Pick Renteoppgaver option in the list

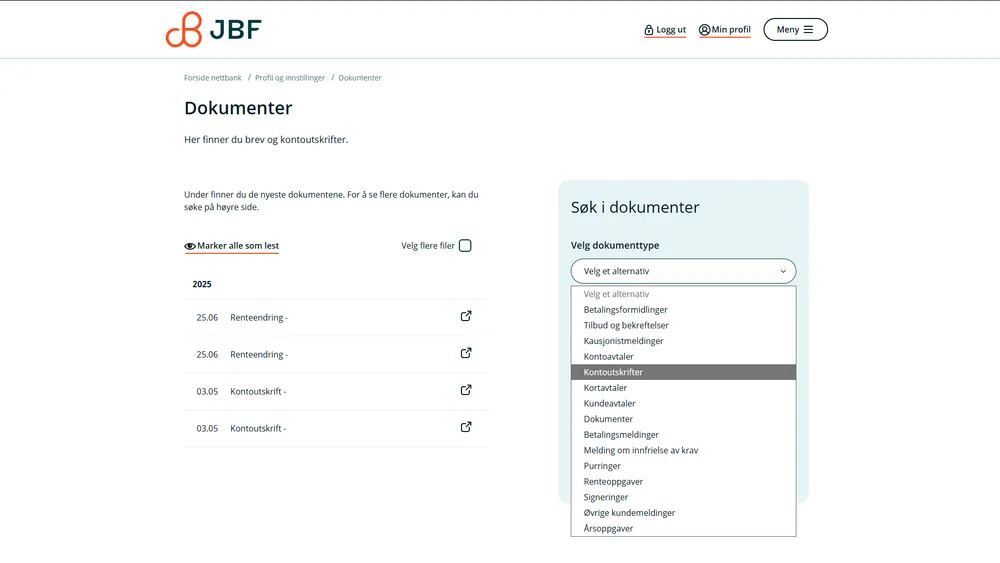[x=613, y=481]
